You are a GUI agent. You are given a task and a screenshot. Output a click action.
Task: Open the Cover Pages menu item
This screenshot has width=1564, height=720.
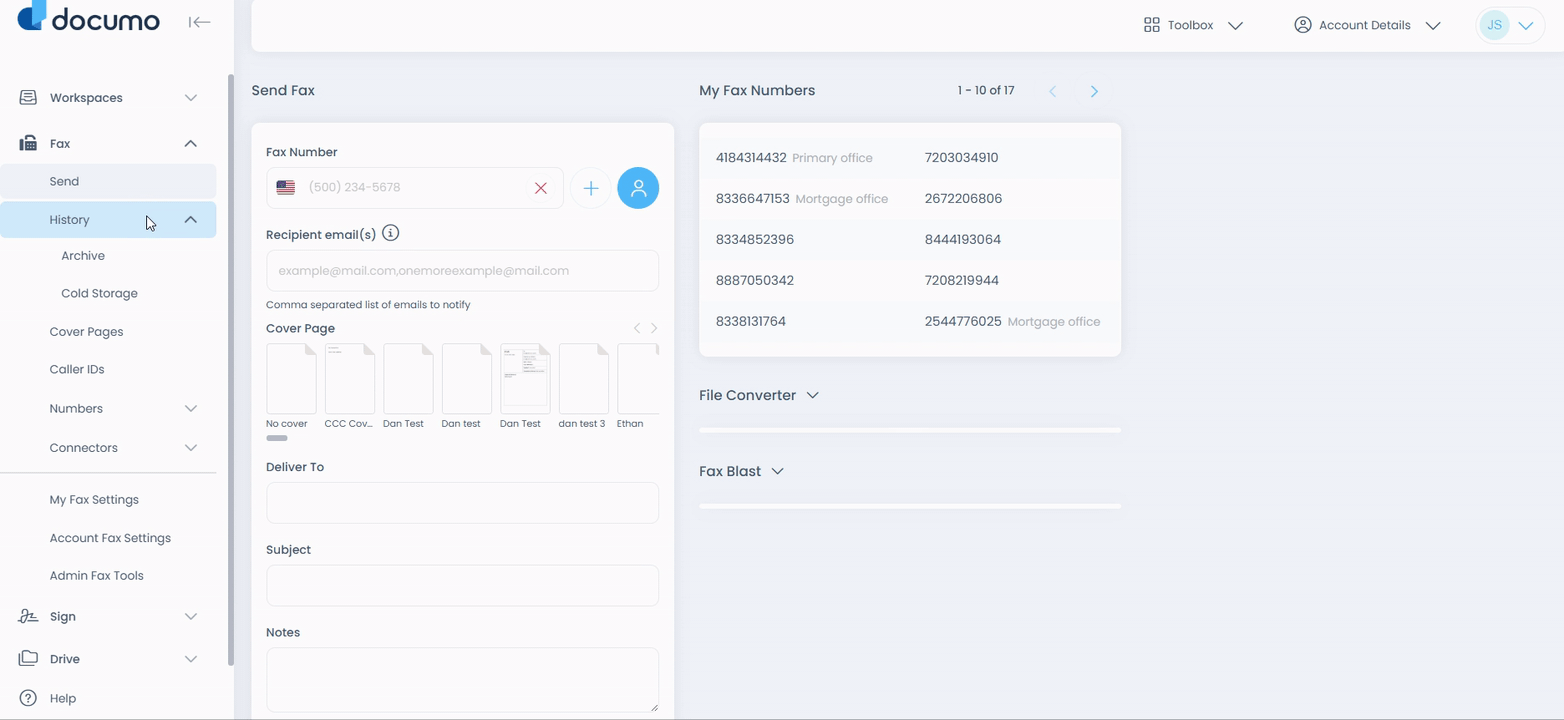[86, 332]
